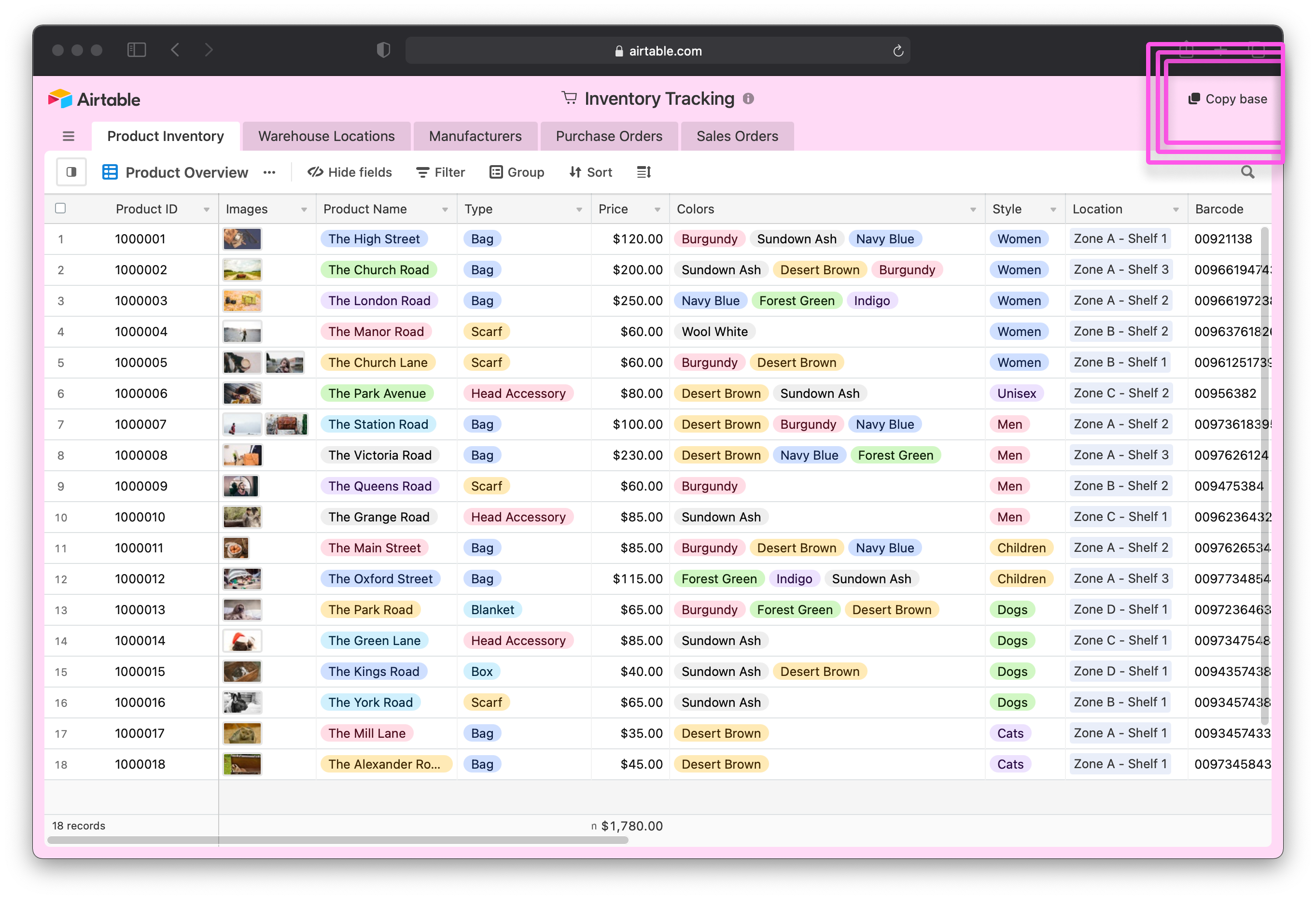Switch to the Warehouse Locations tab
The width and height of the screenshot is (1316, 899).
(x=326, y=137)
